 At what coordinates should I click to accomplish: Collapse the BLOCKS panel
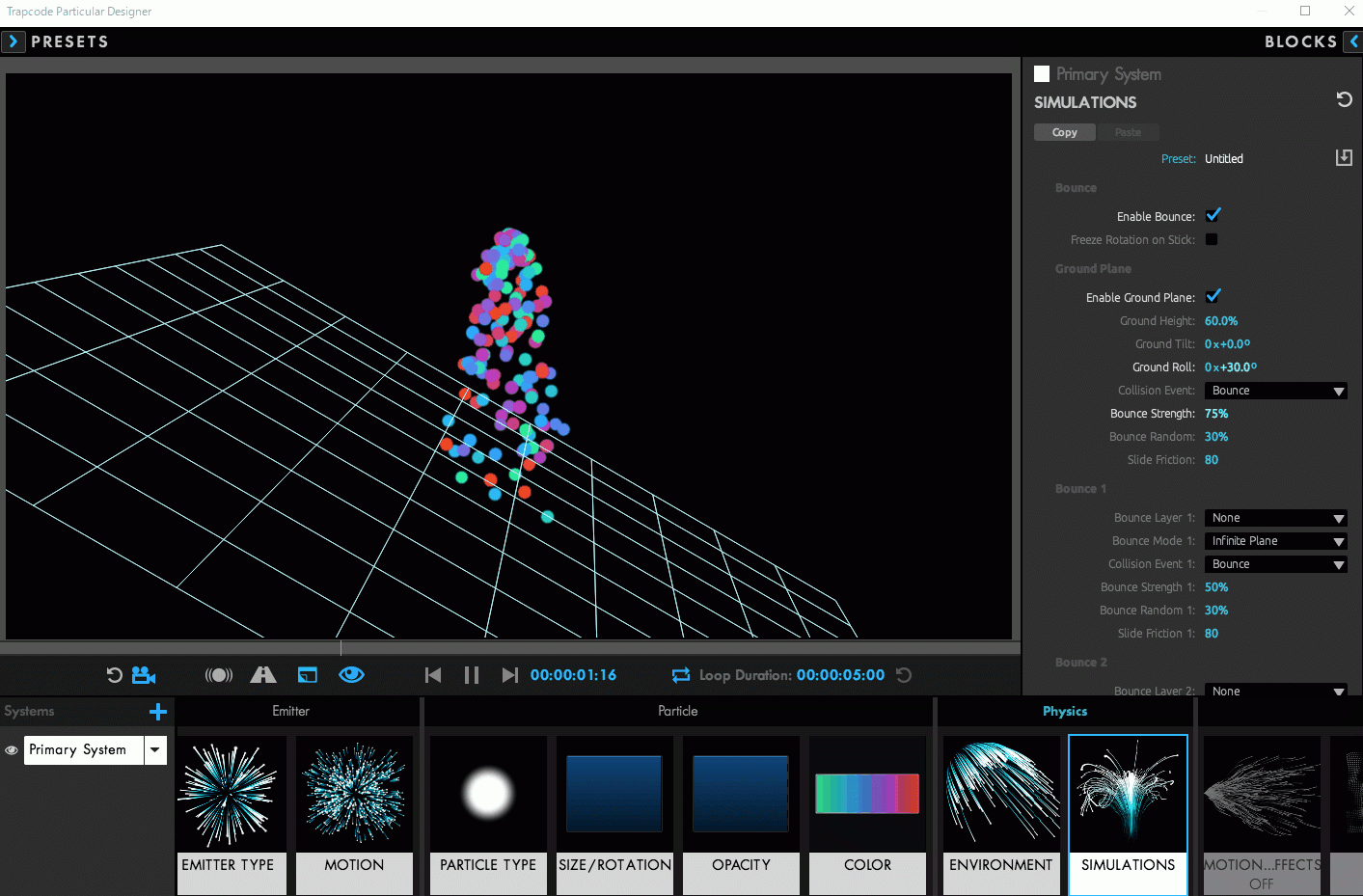tap(1353, 41)
